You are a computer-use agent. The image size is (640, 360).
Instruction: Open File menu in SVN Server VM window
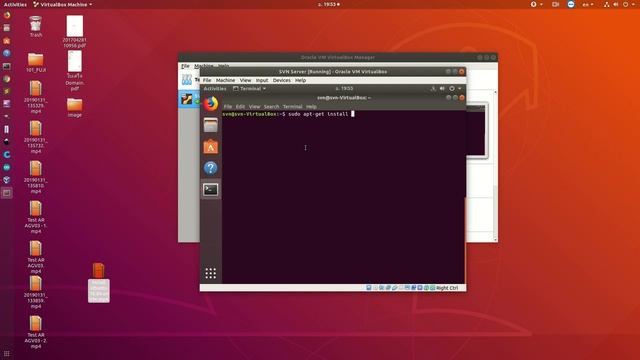tap(207, 80)
